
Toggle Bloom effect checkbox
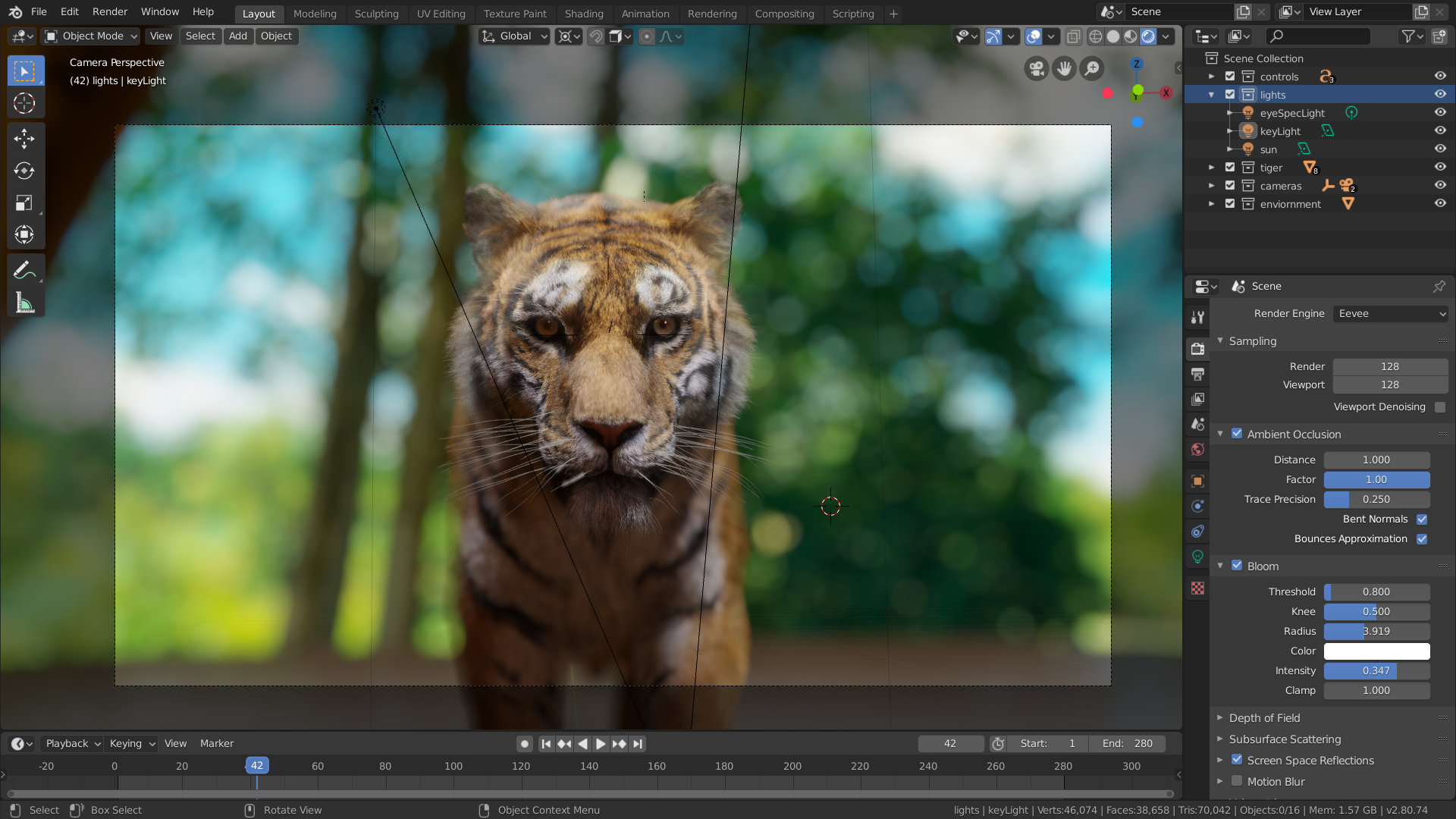1237,565
